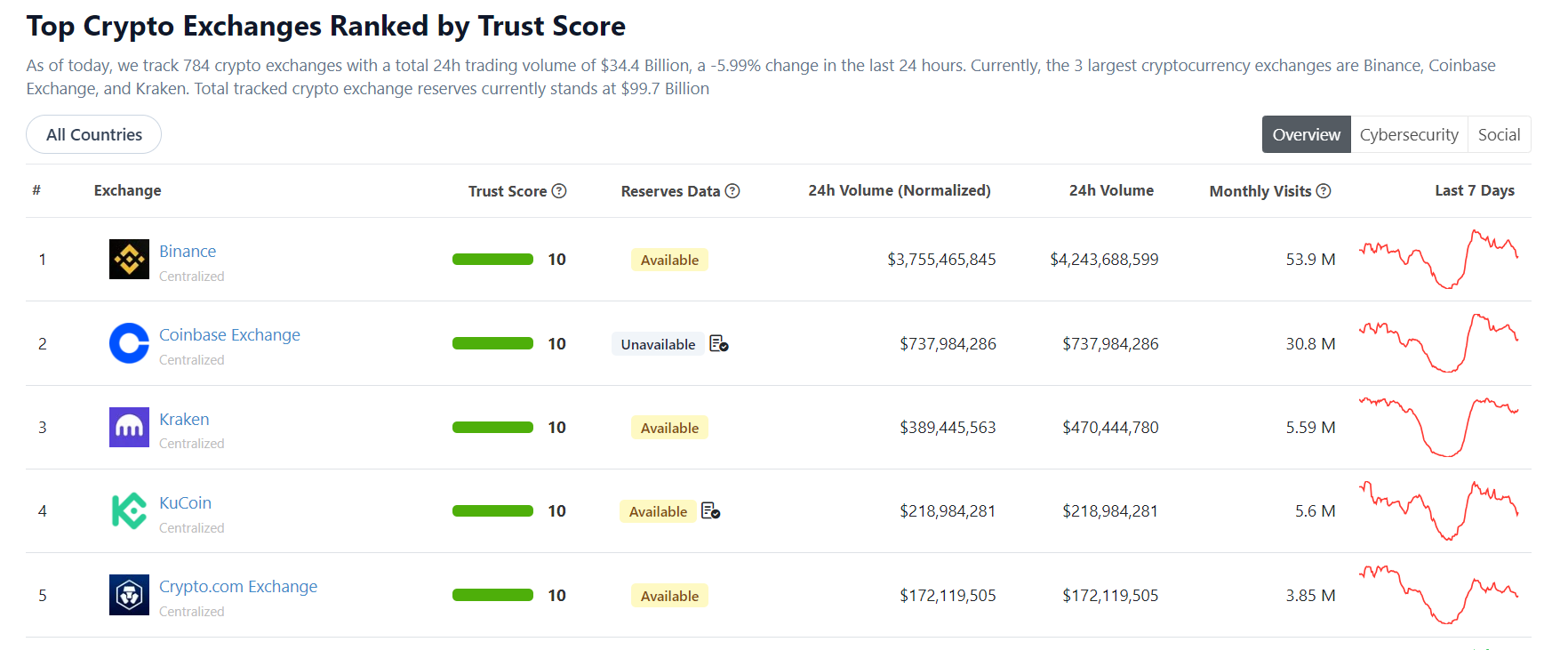Click the Binance exchange logo icon
This screenshot has width=1568, height=650.
click(129, 260)
